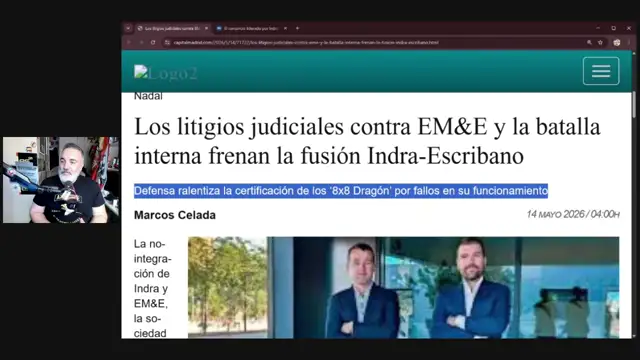The width and height of the screenshot is (640, 360).
Task: Click the site Logo2 image
Action: [166, 73]
